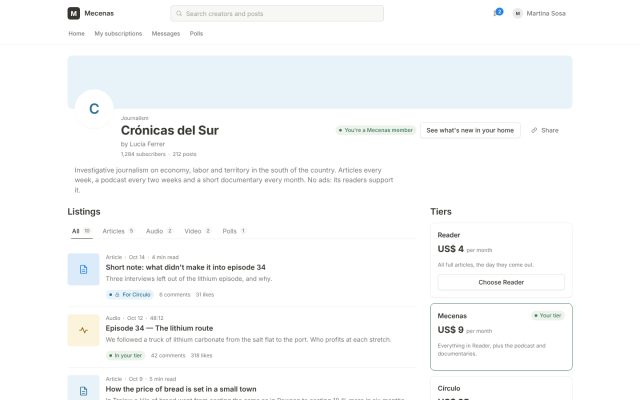The height and width of the screenshot is (400, 640).
Task: Click the Mecenas brand name
Action: tap(99, 13)
